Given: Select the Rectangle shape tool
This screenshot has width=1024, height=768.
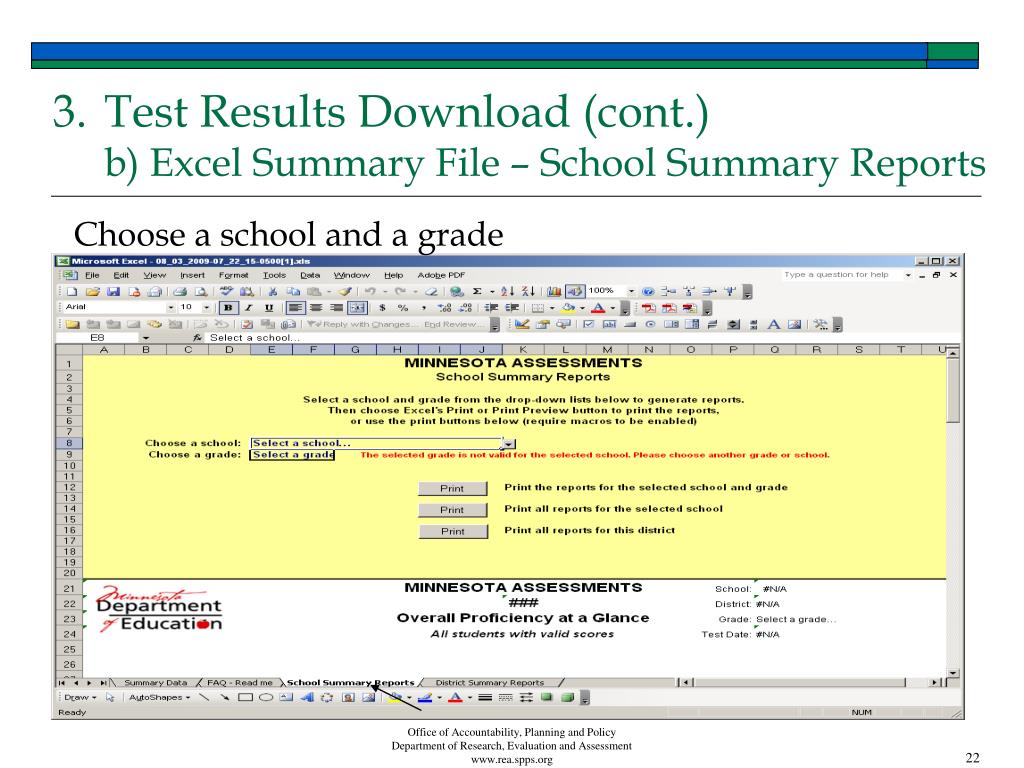Looking at the screenshot, I should (x=246, y=697).
